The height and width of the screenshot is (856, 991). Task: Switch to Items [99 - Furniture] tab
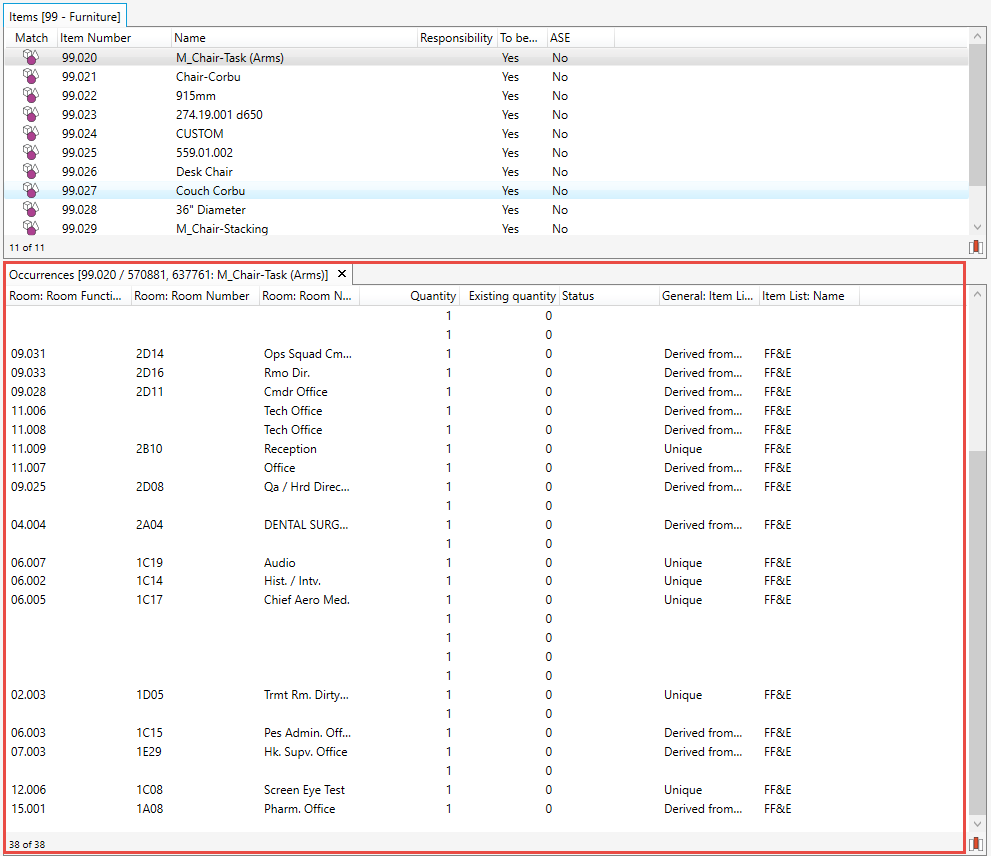(x=65, y=16)
